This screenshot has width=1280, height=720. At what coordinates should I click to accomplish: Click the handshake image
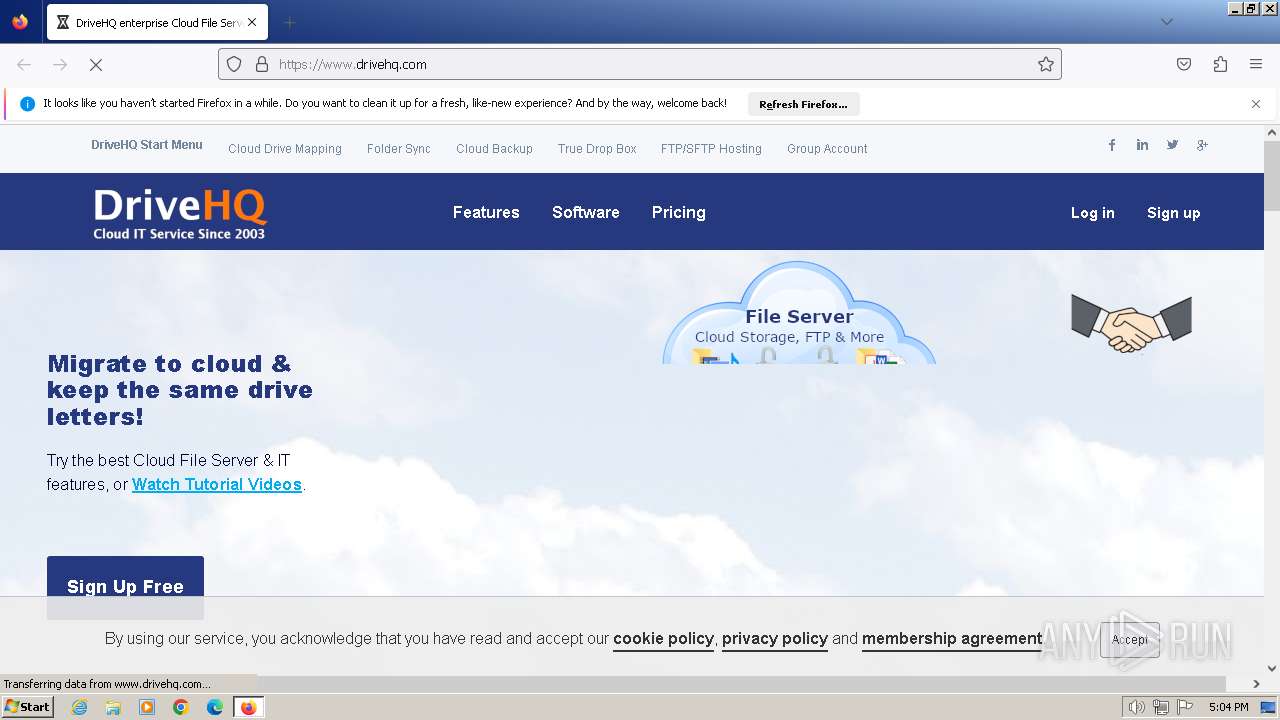tap(1131, 324)
